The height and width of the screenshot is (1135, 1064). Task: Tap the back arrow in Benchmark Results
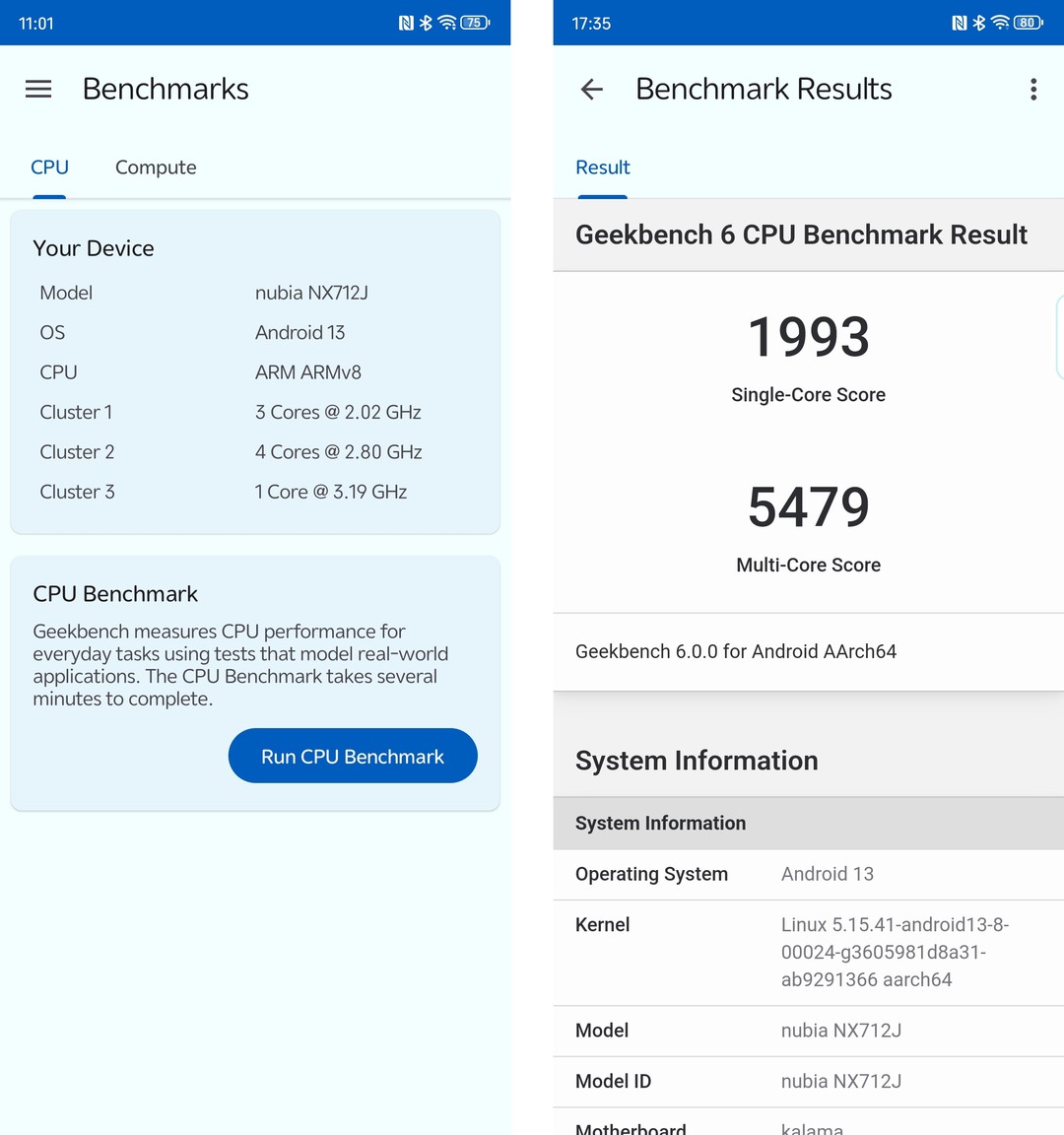592,90
